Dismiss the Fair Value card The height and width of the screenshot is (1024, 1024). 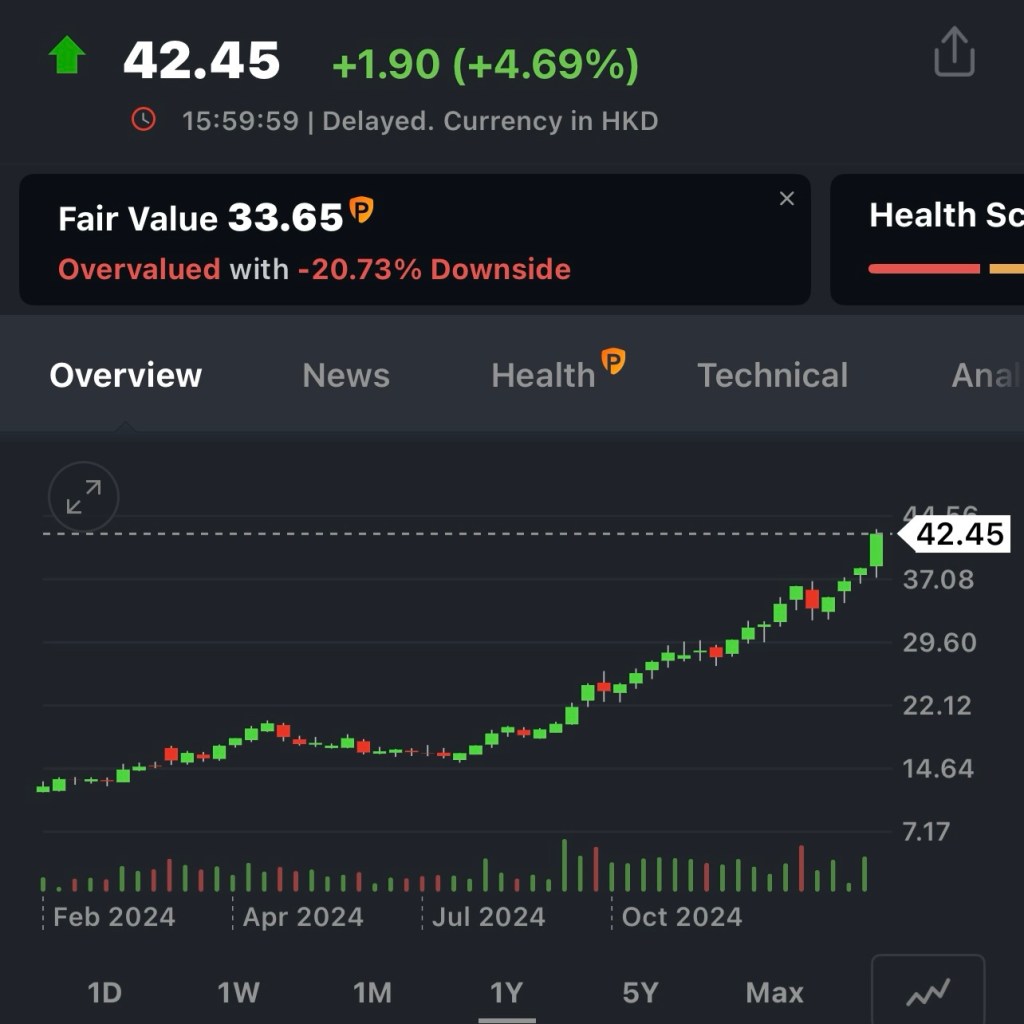point(787,199)
